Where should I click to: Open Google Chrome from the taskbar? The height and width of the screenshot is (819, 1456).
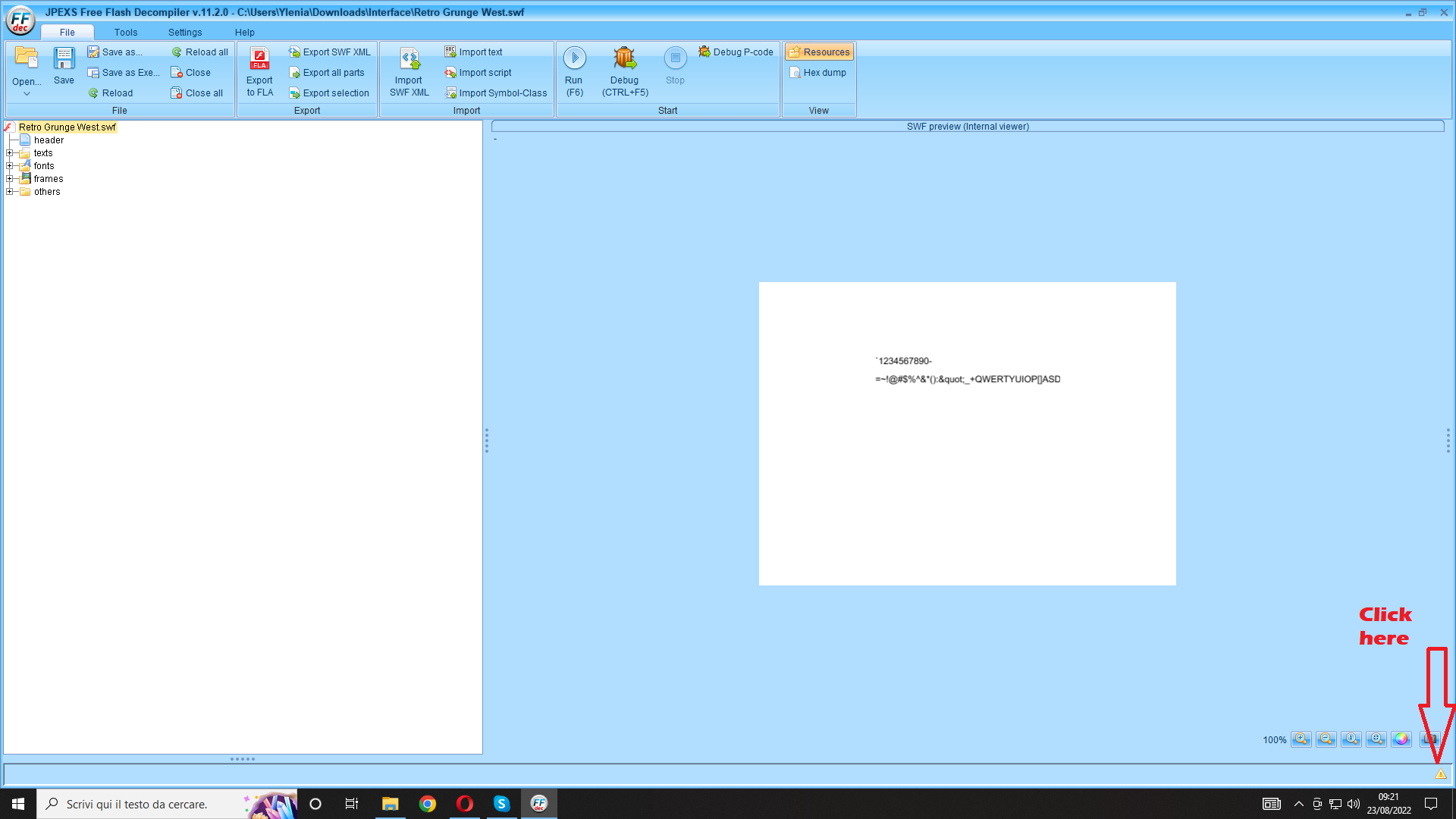coord(428,804)
